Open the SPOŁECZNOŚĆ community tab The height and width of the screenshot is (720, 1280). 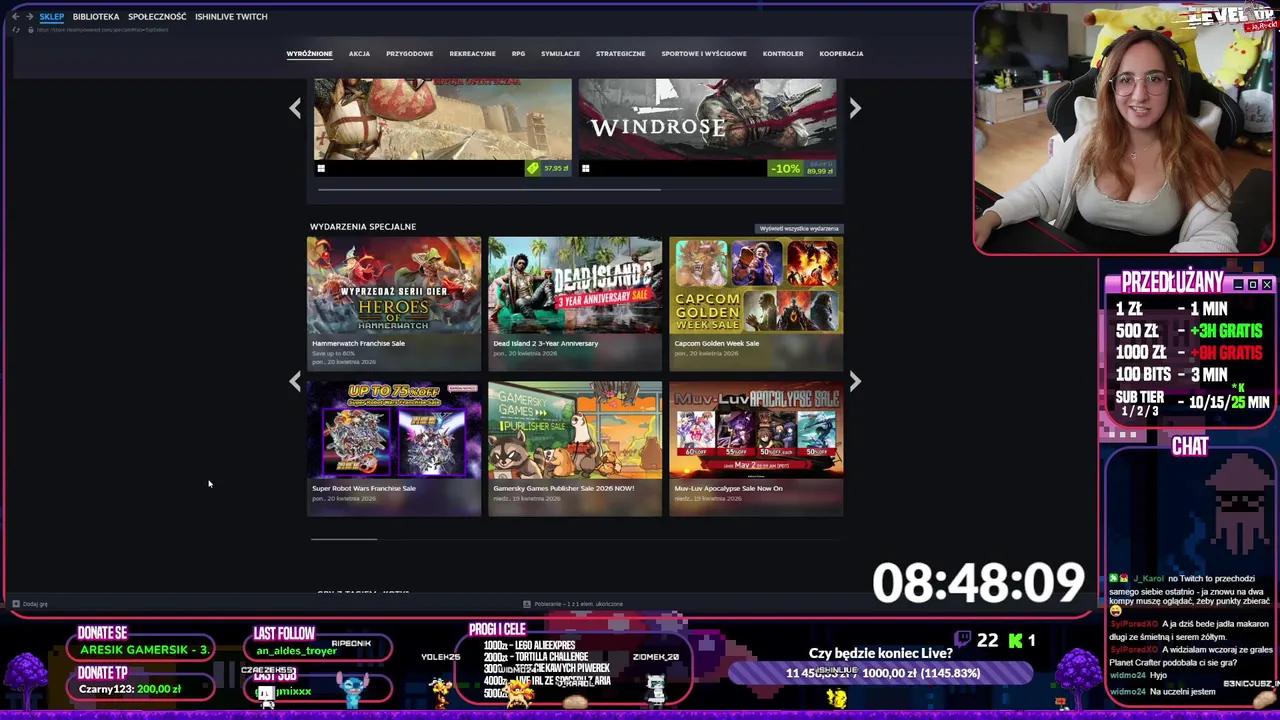(x=157, y=16)
